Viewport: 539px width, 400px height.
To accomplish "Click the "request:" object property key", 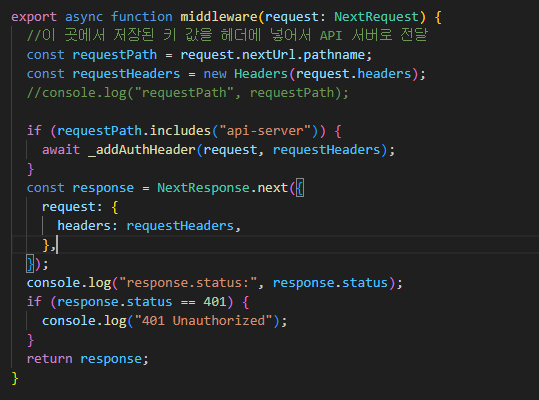I will click(x=72, y=207).
